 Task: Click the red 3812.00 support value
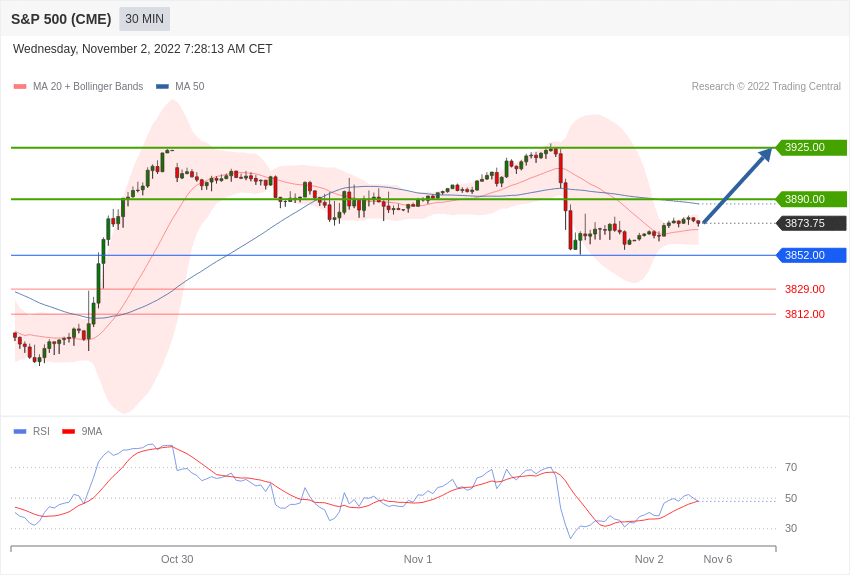(x=804, y=314)
